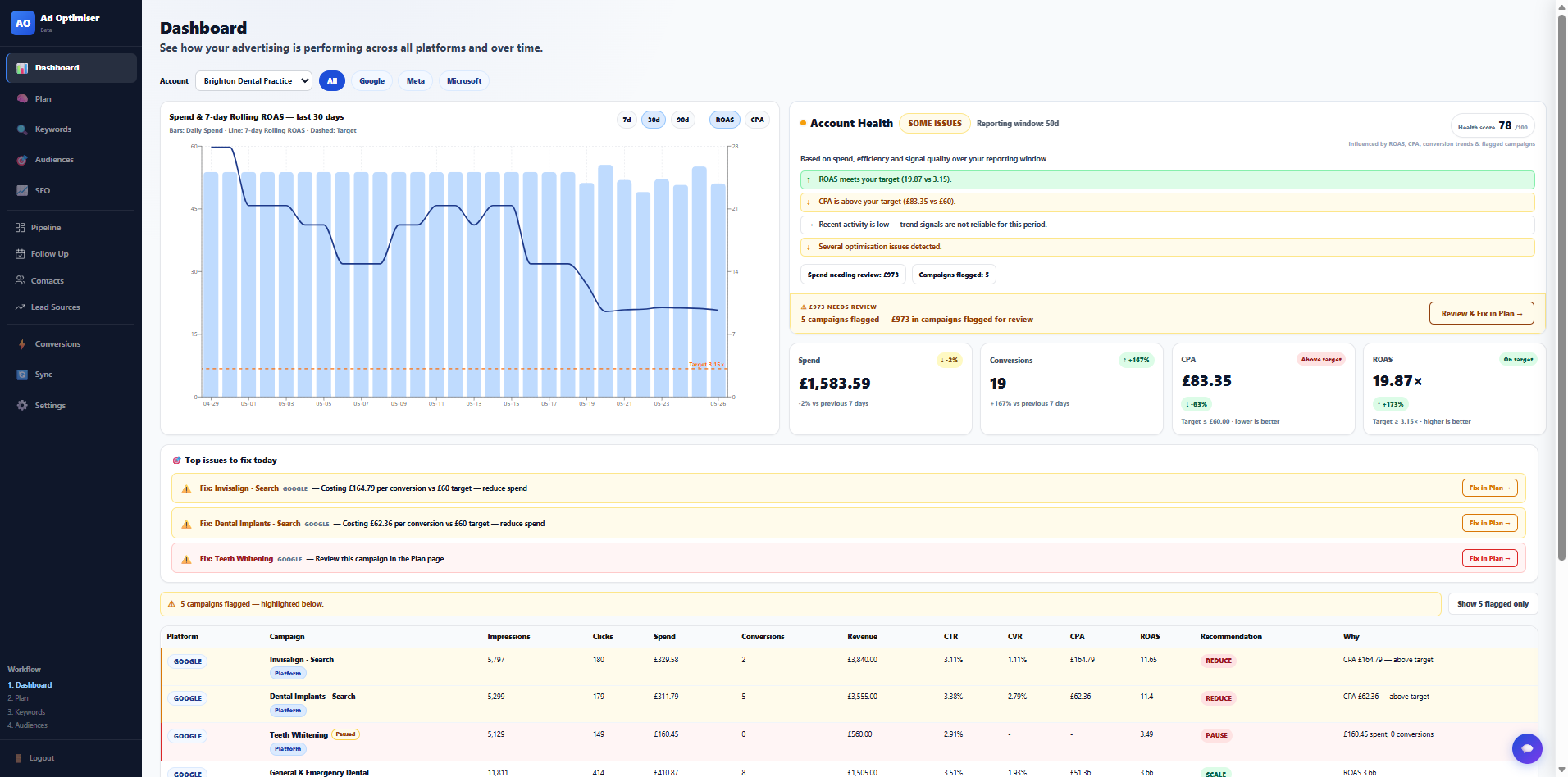This screenshot has height=777, width=1568.
Task: Click the Conversions lightning icon
Action: (22, 344)
